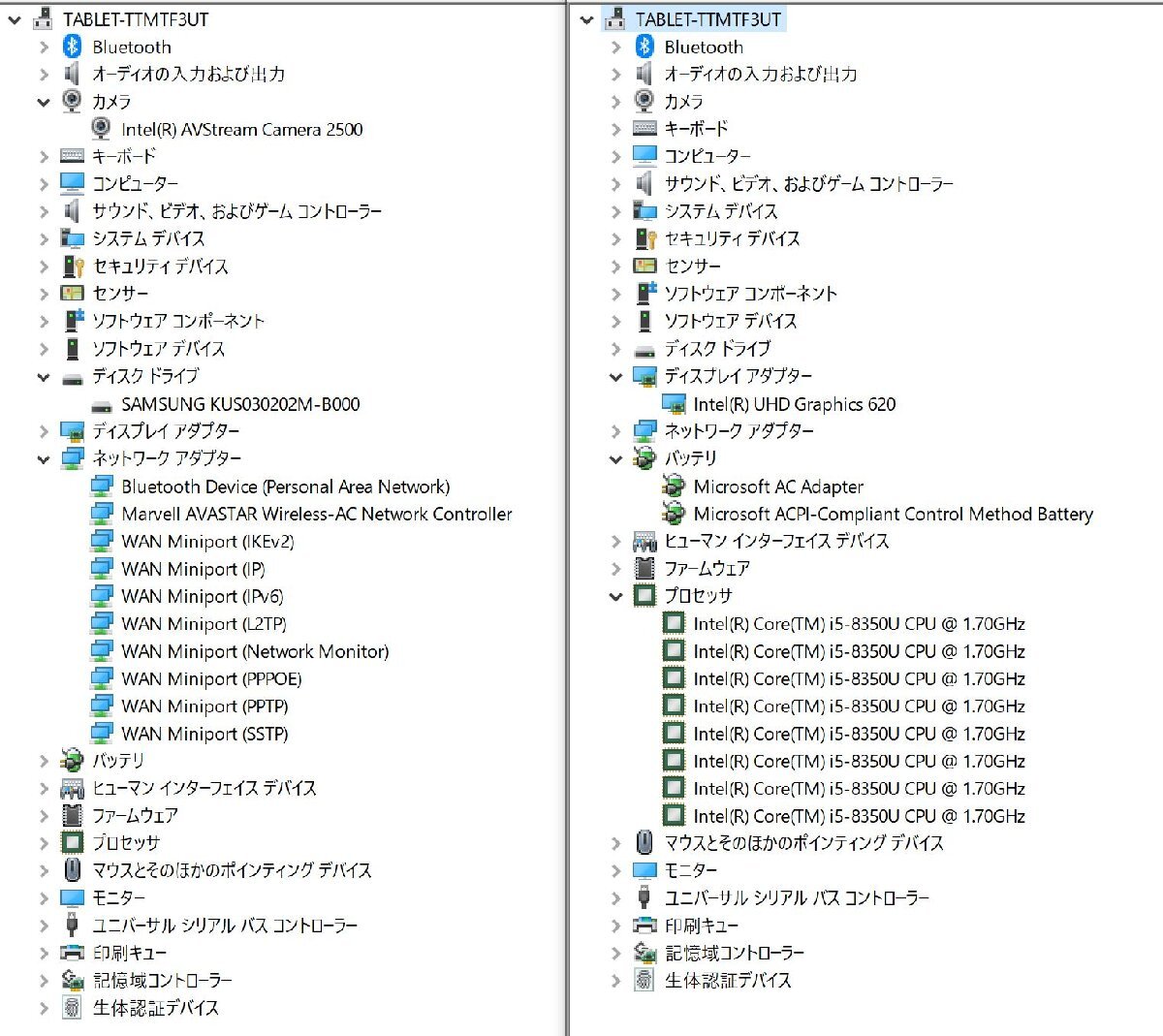Viewport: 1163px width, 1036px height.
Task: Click network icon beside Bluetooth Device (Personal Area Network)
Action: pyautogui.click(x=101, y=486)
